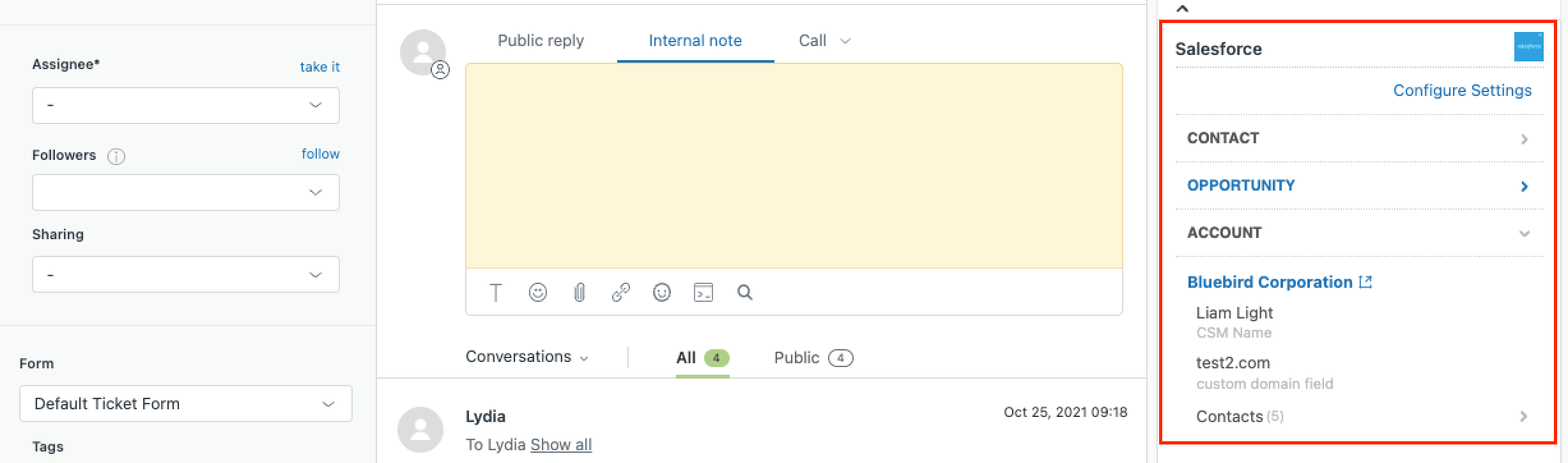Viewport: 1568px width, 463px height.
Task: Open Configure Settings for Salesforce
Action: click(1461, 90)
